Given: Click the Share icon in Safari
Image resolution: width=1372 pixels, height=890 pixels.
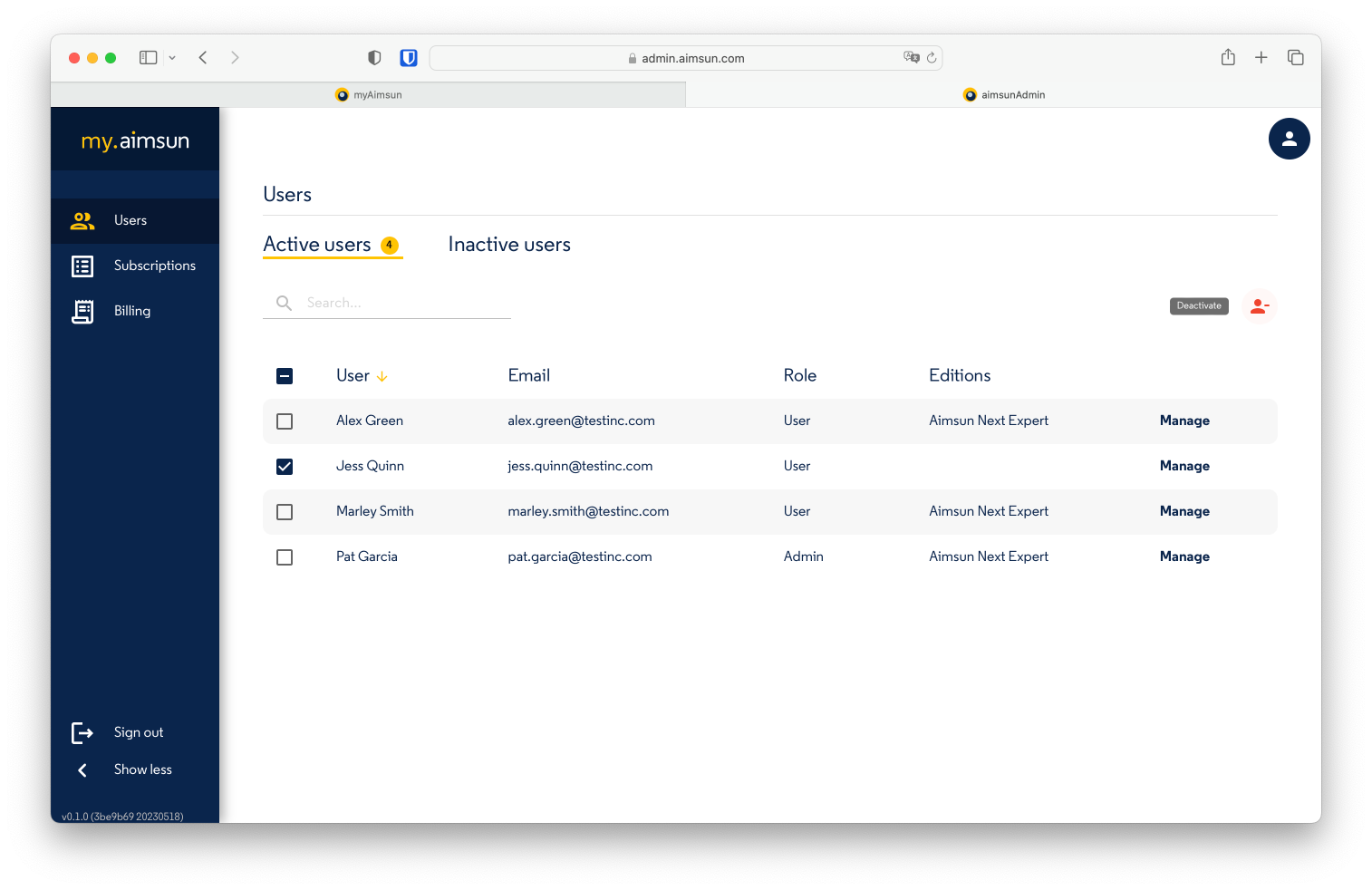Looking at the screenshot, I should [1228, 57].
